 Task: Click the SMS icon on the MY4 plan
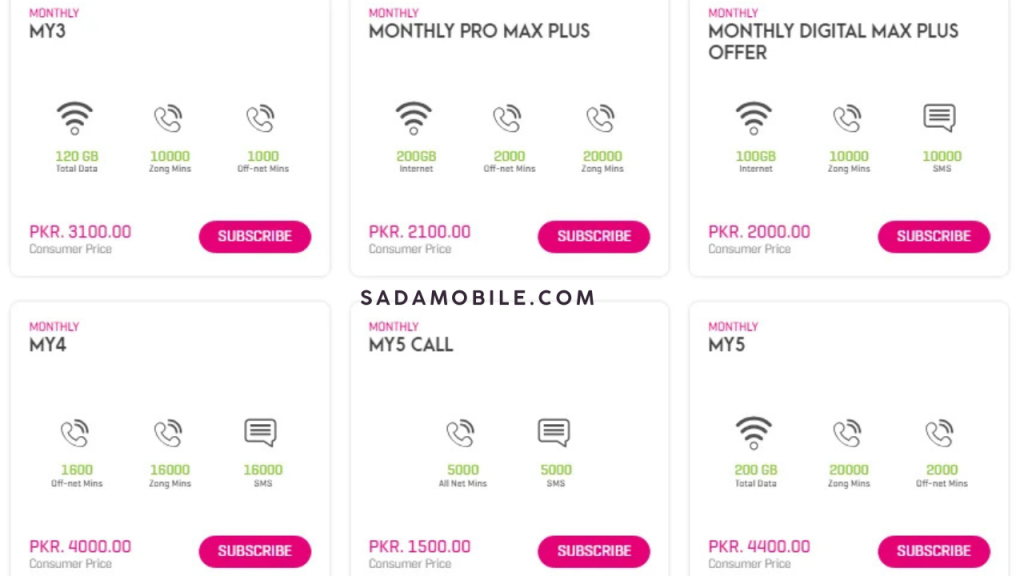262,432
